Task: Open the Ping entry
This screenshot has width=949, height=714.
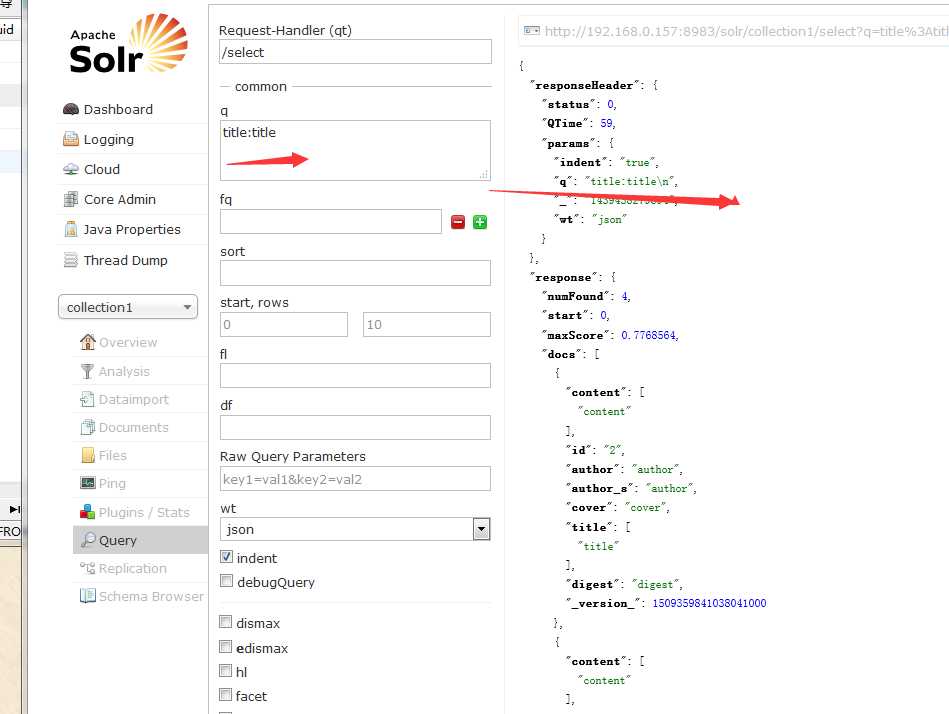Action: click(x=112, y=483)
